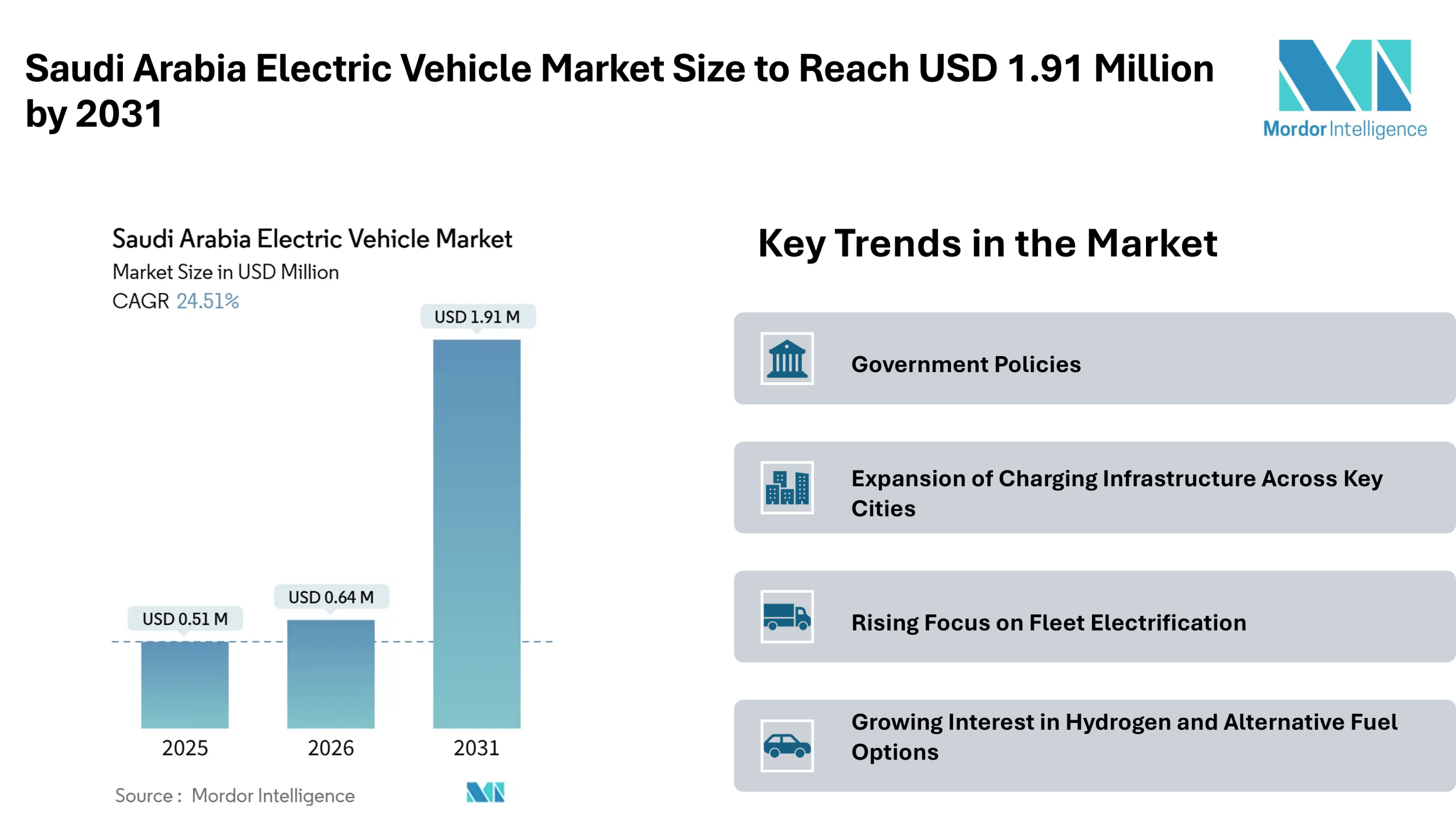Viewport: 1456px width, 818px height.
Task: Click the government building icon
Action: (787, 358)
